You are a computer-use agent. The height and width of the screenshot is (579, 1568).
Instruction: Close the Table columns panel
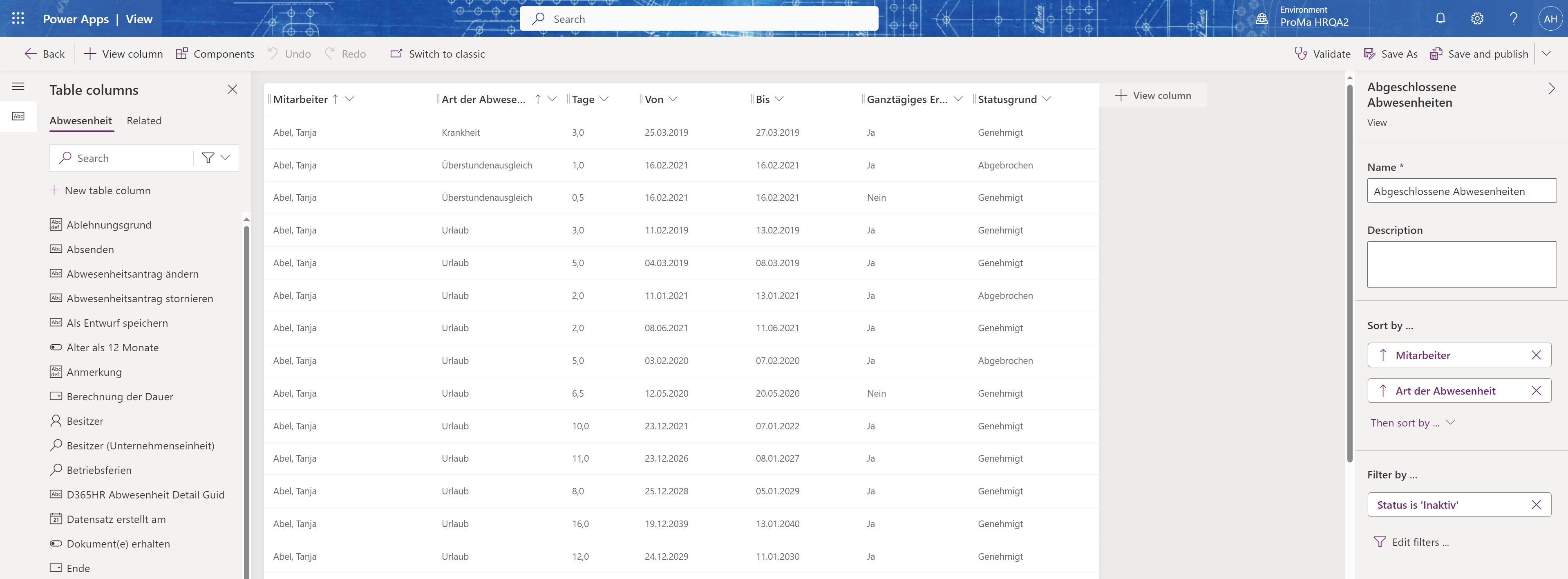click(233, 90)
